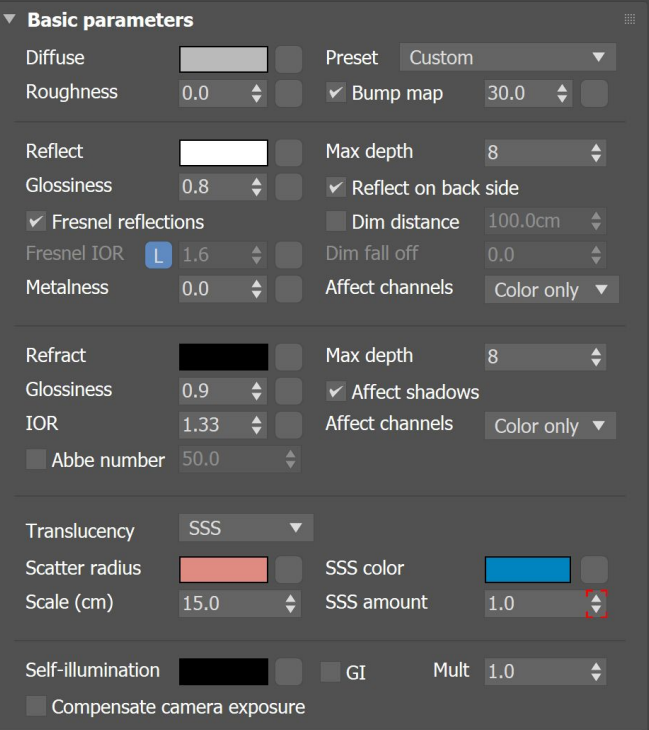Open the Reflect Affect channels dropdown
The width and height of the screenshot is (649, 730).
point(550,289)
